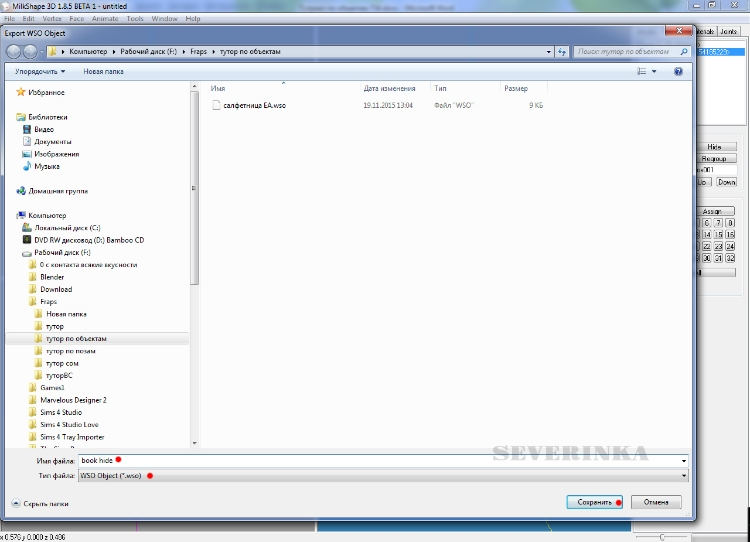Viewport: 750px width, 542px height.
Task: Open Домашняя группа in navigation pane
Action: point(57,190)
